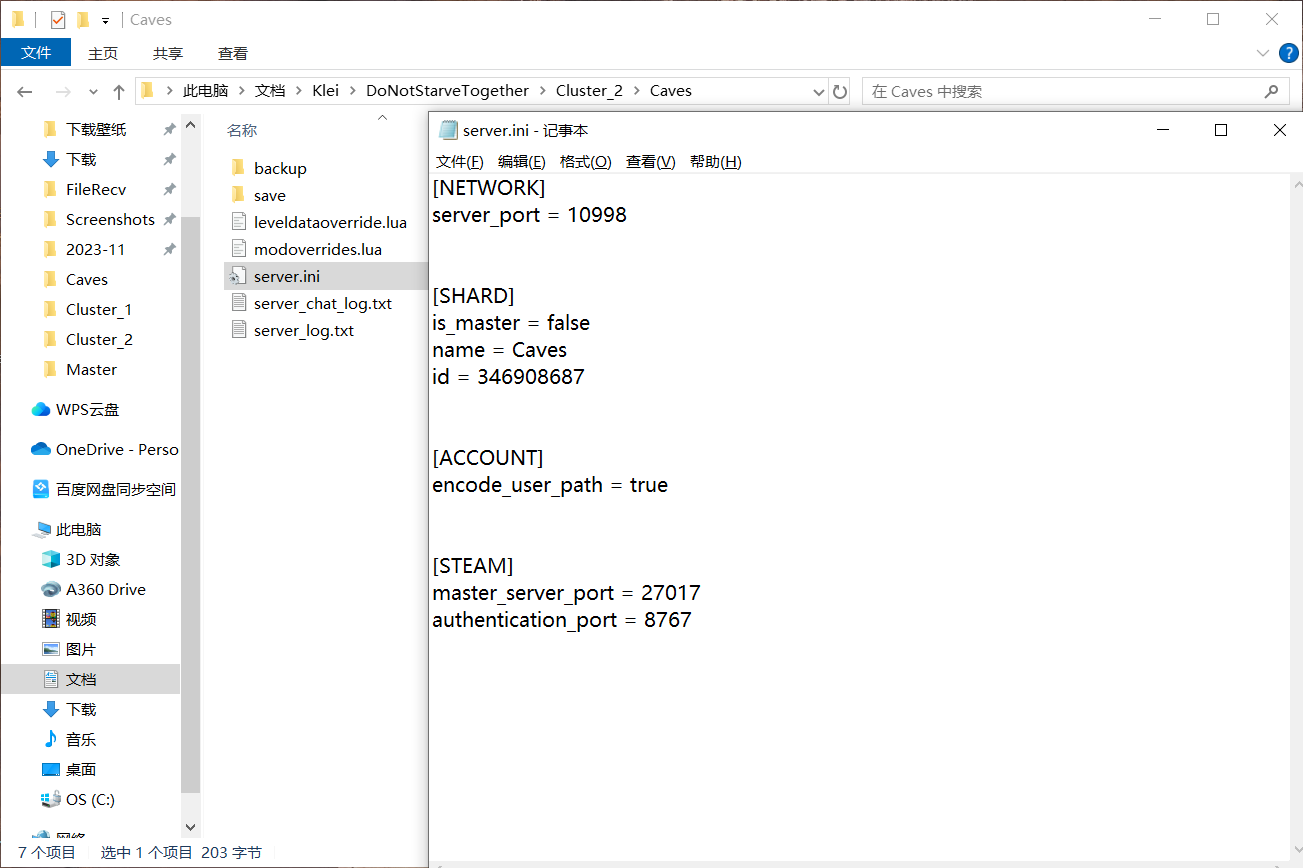Open Notepad 查看(V) menu

tap(651, 161)
